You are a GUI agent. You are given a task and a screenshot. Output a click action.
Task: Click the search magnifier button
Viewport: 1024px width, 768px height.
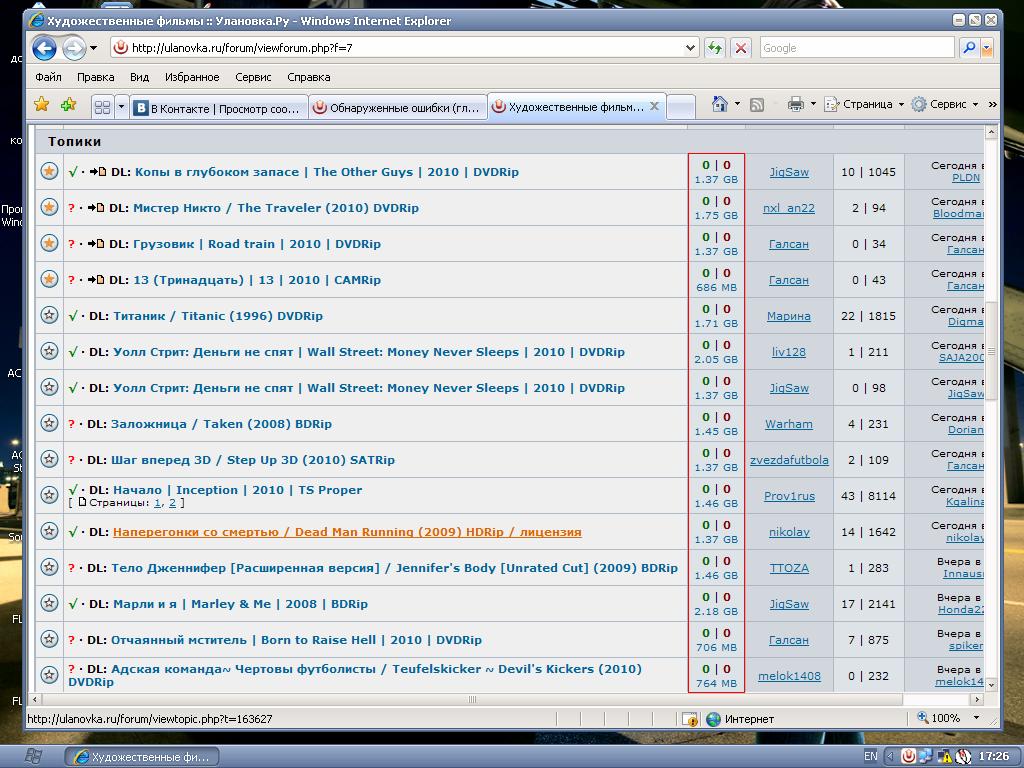968,48
